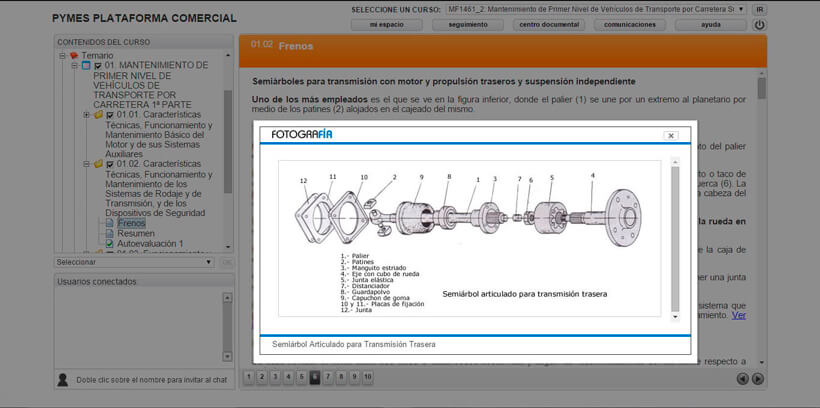
Task: Click 'Semiárbol Articulado para Transmisión Trasera' footer caption
Action: tap(354, 344)
